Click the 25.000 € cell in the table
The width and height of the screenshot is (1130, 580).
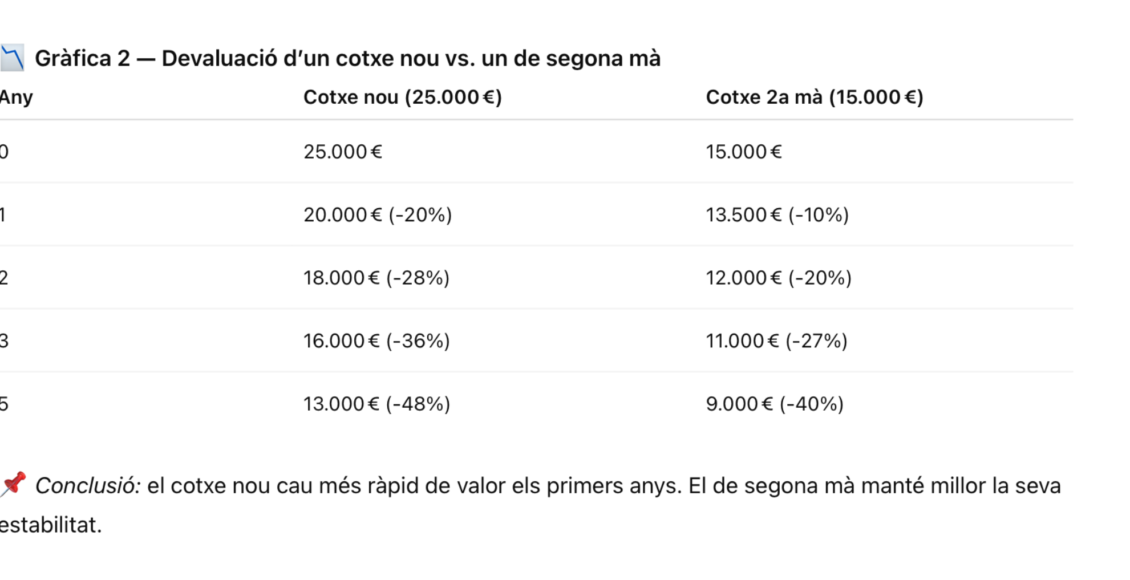(342, 152)
